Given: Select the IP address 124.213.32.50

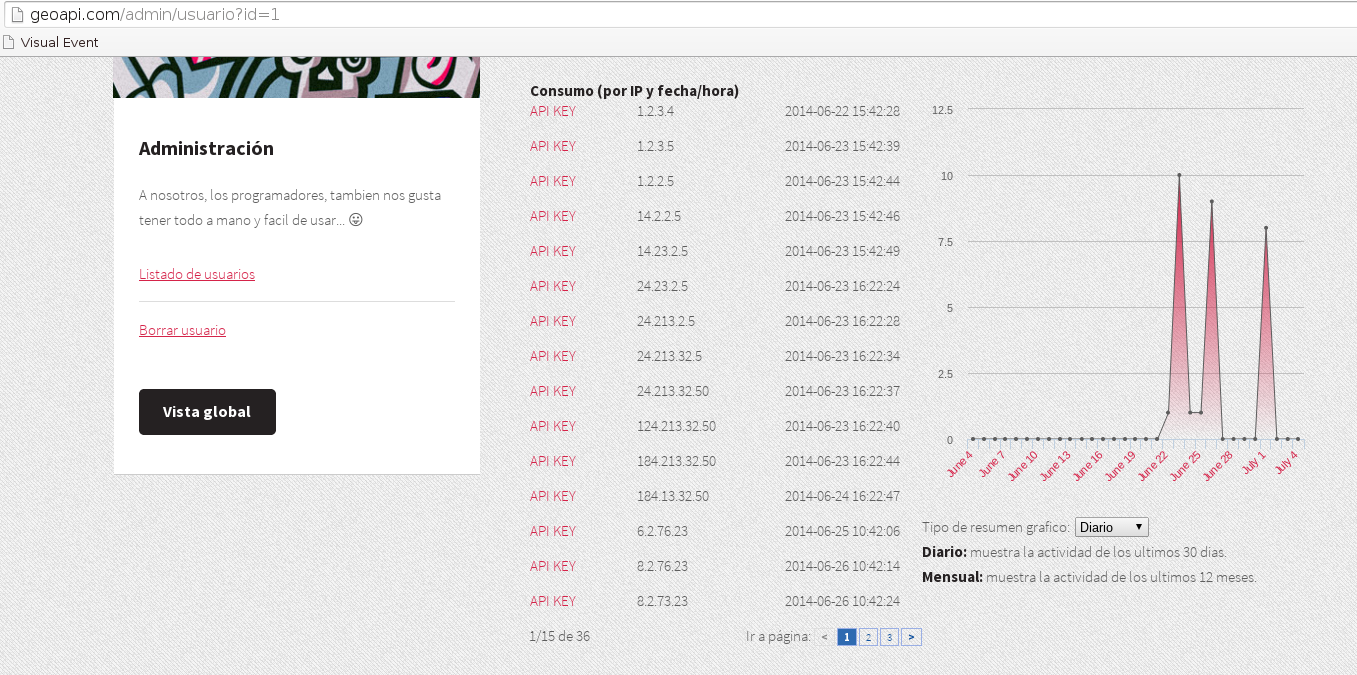Looking at the screenshot, I should point(677,426).
